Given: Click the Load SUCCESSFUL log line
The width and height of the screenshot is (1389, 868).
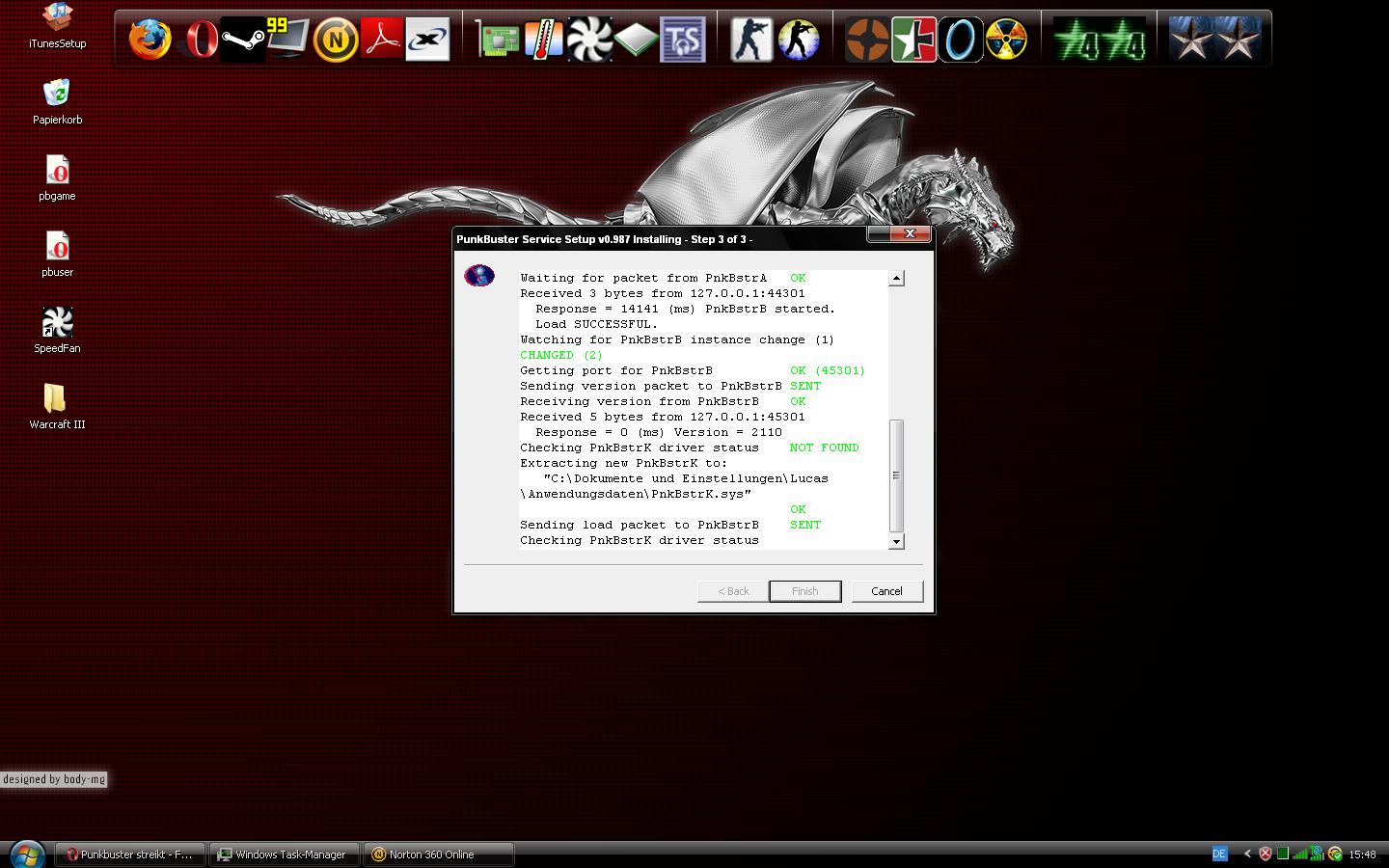Looking at the screenshot, I should 596,324.
